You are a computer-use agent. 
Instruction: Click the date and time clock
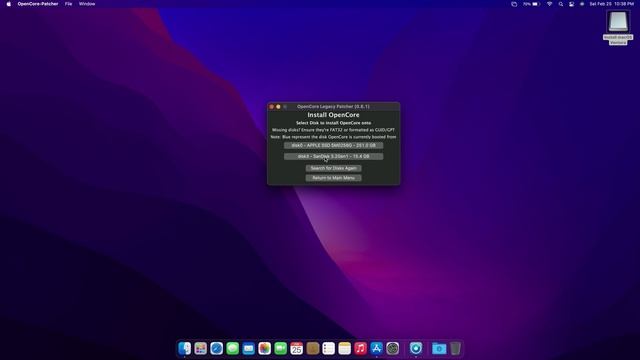click(x=611, y=4)
